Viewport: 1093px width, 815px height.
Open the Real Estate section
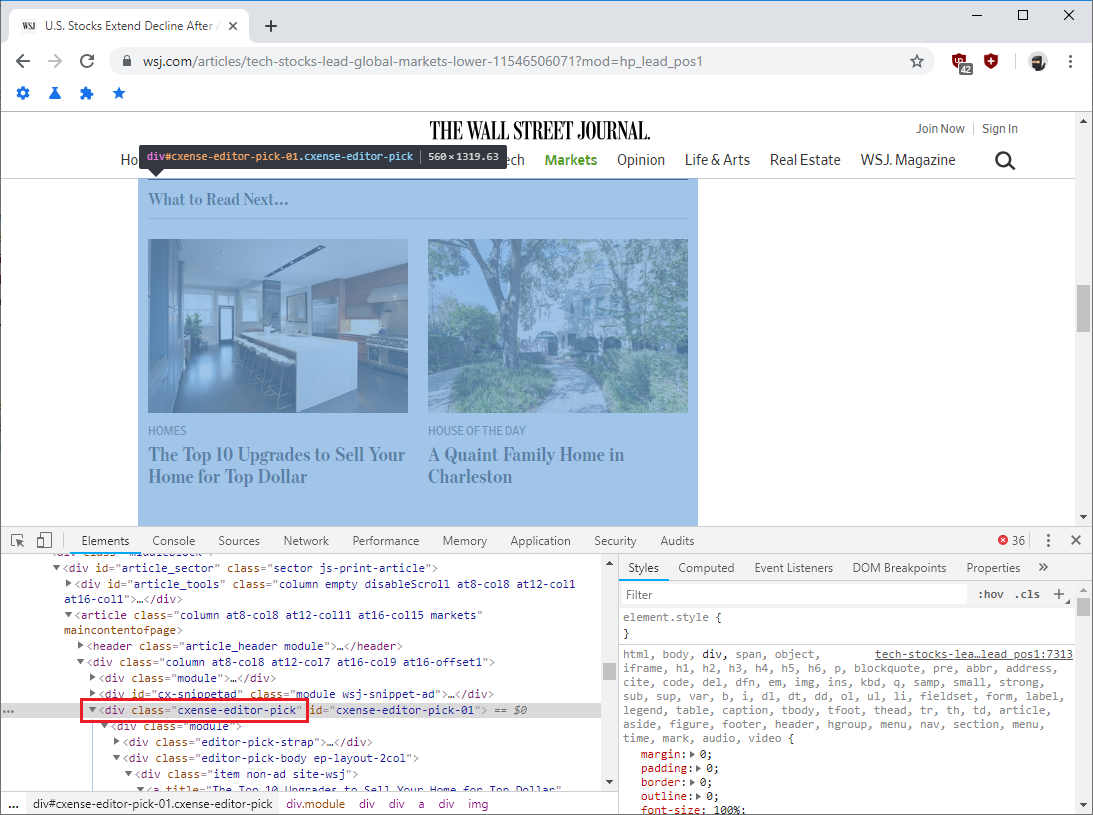(805, 160)
